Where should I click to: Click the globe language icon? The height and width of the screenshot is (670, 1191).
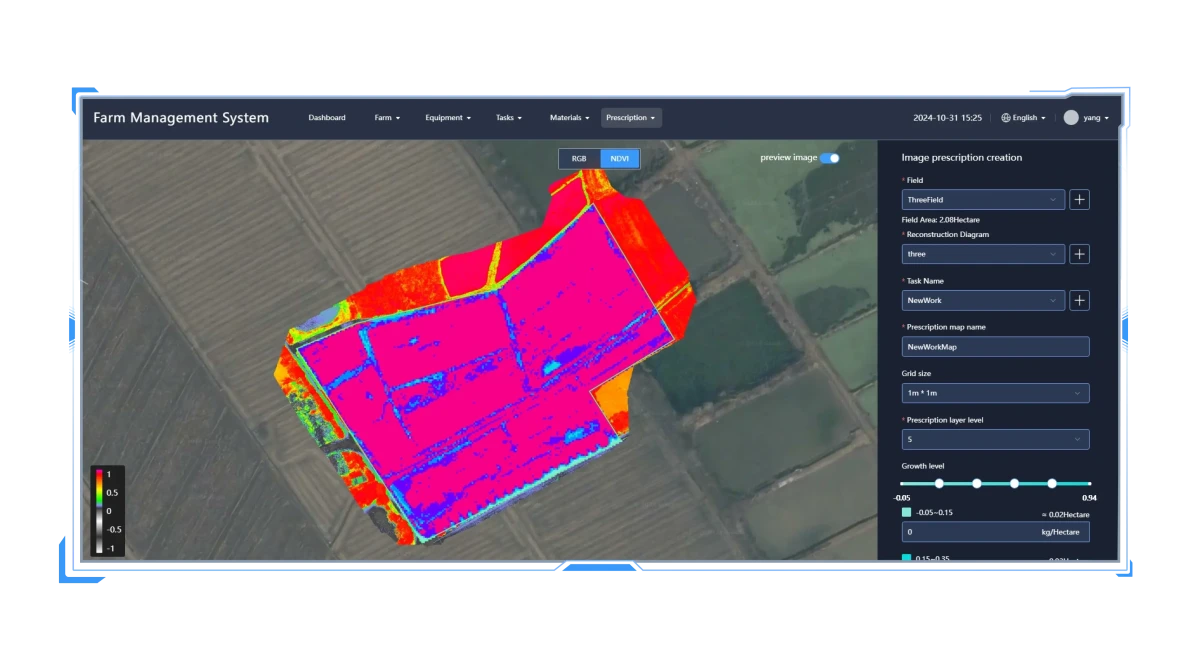pos(1006,118)
